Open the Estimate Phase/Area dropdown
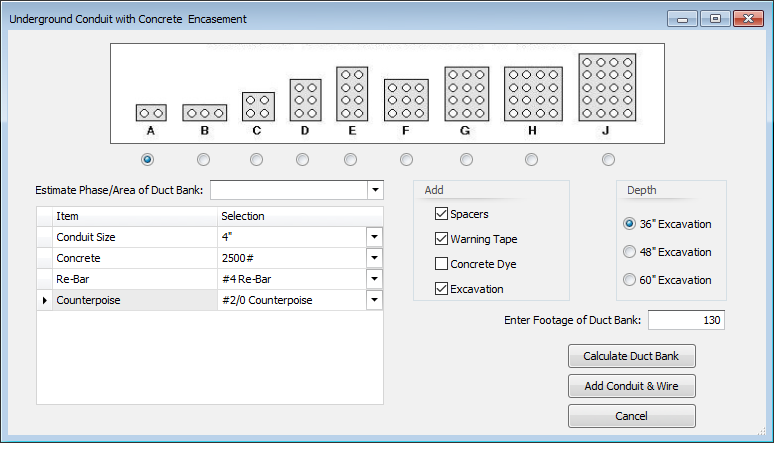This screenshot has height=449, width=779. pos(375,189)
